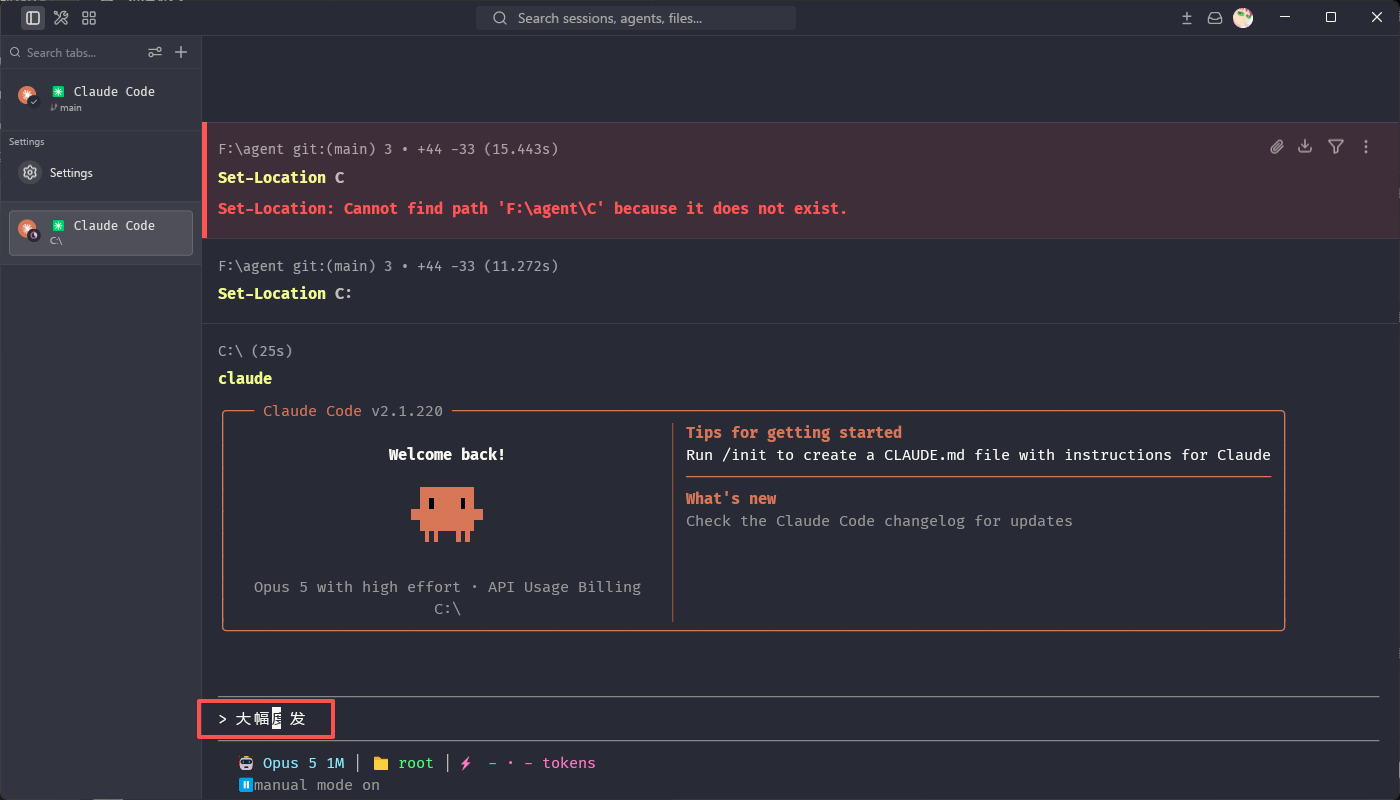Viewport: 1400px width, 800px height.
Task: Click the "Opus 5 1M" model status text
Action: click(303, 763)
